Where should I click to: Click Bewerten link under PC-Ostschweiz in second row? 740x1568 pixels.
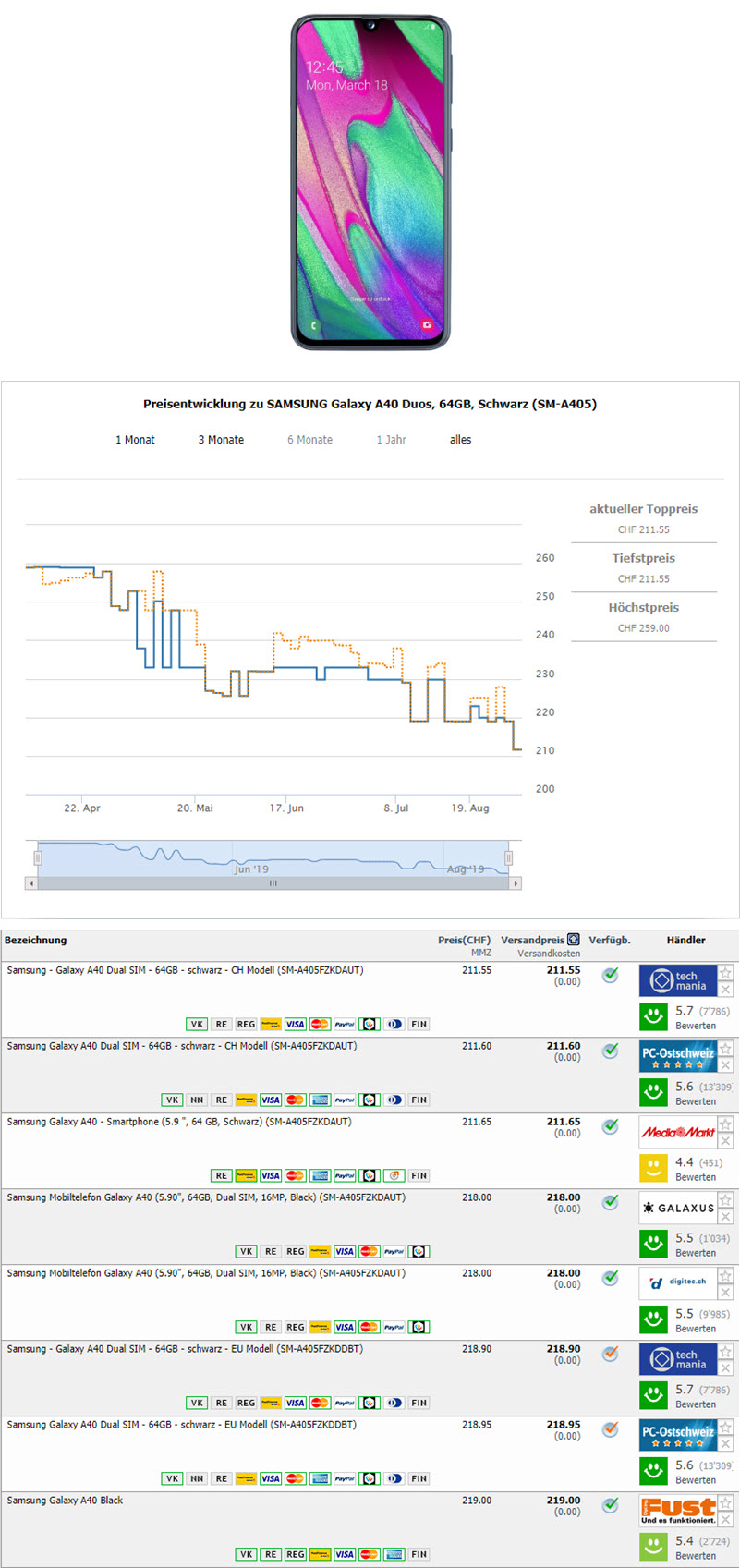[x=695, y=1101]
